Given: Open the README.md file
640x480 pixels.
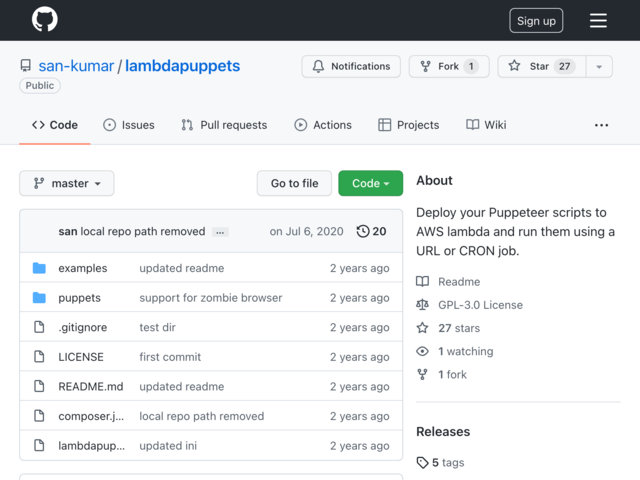Looking at the screenshot, I should tap(91, 386).
